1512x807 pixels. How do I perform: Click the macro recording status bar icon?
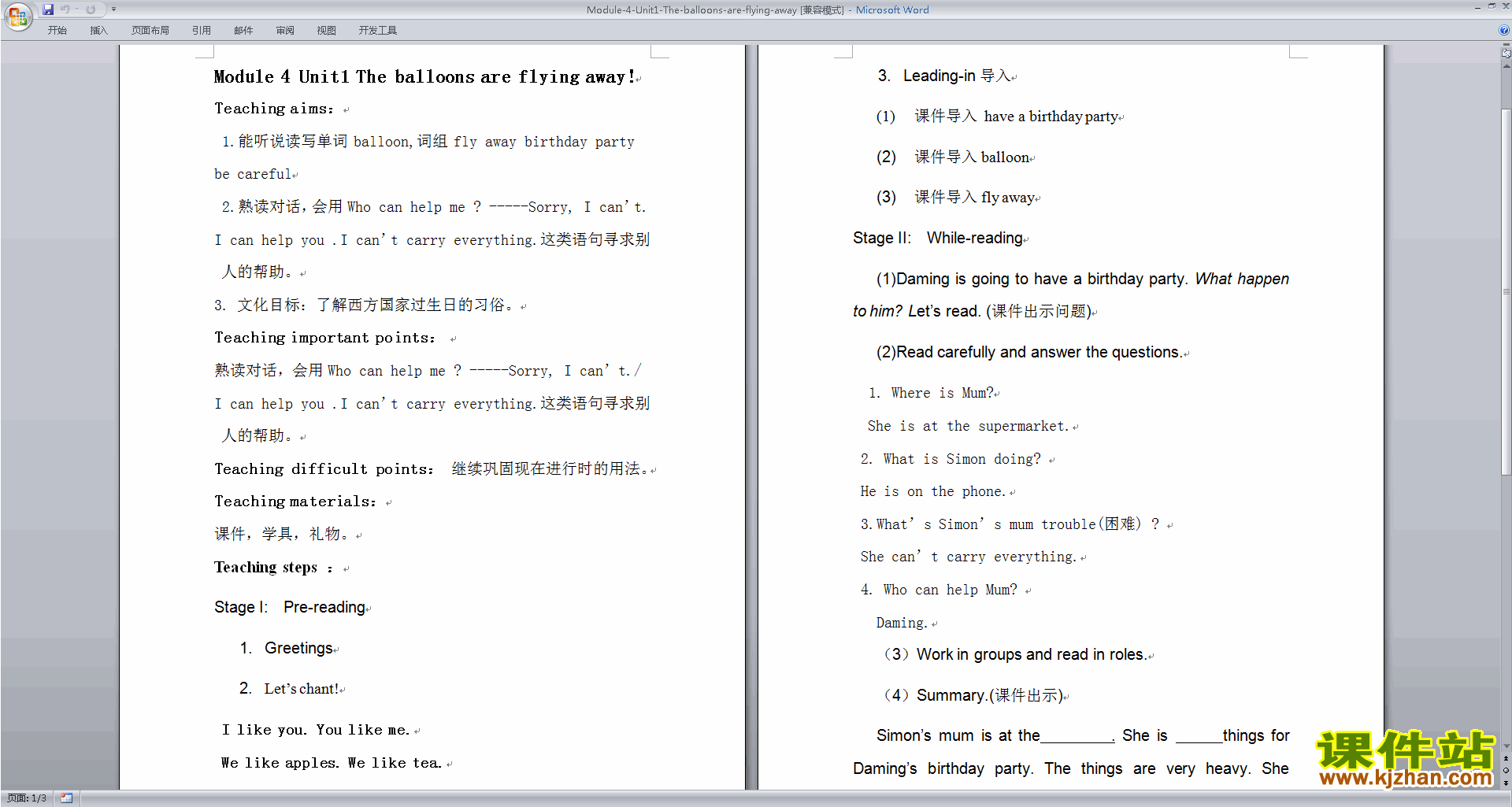click(67, 798)
